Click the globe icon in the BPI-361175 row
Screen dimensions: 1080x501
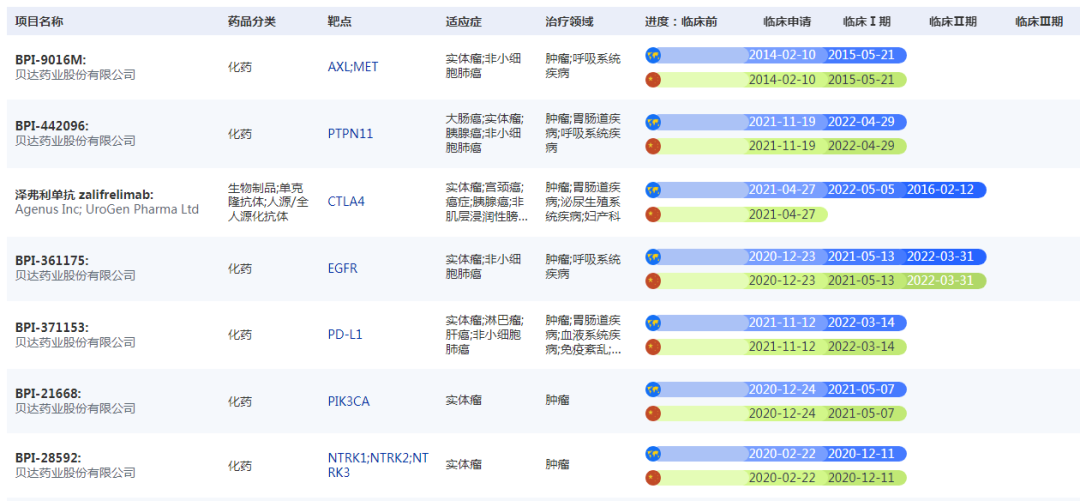653,257
